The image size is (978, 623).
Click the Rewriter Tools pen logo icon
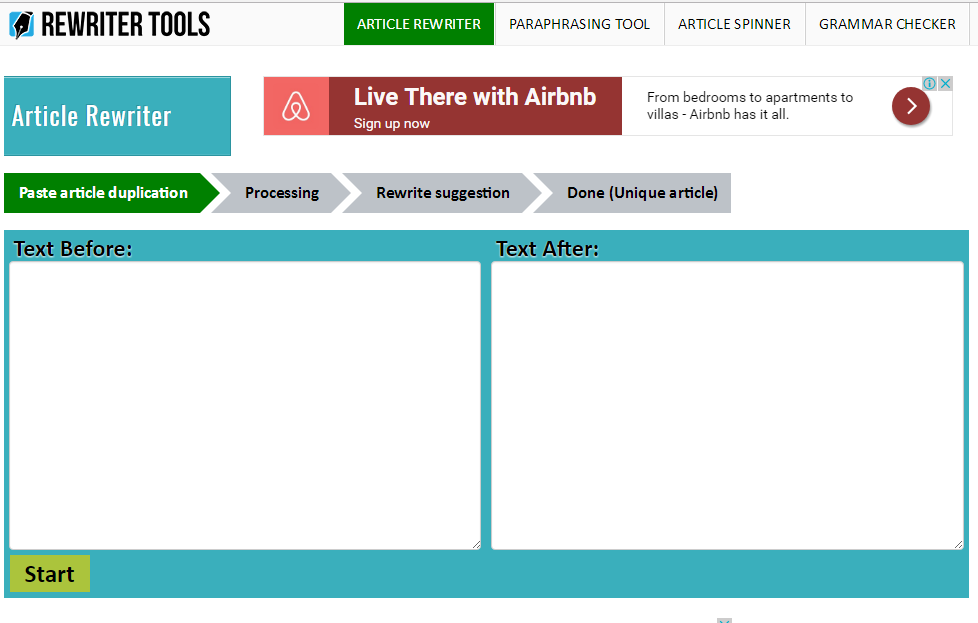click(22, 25)
